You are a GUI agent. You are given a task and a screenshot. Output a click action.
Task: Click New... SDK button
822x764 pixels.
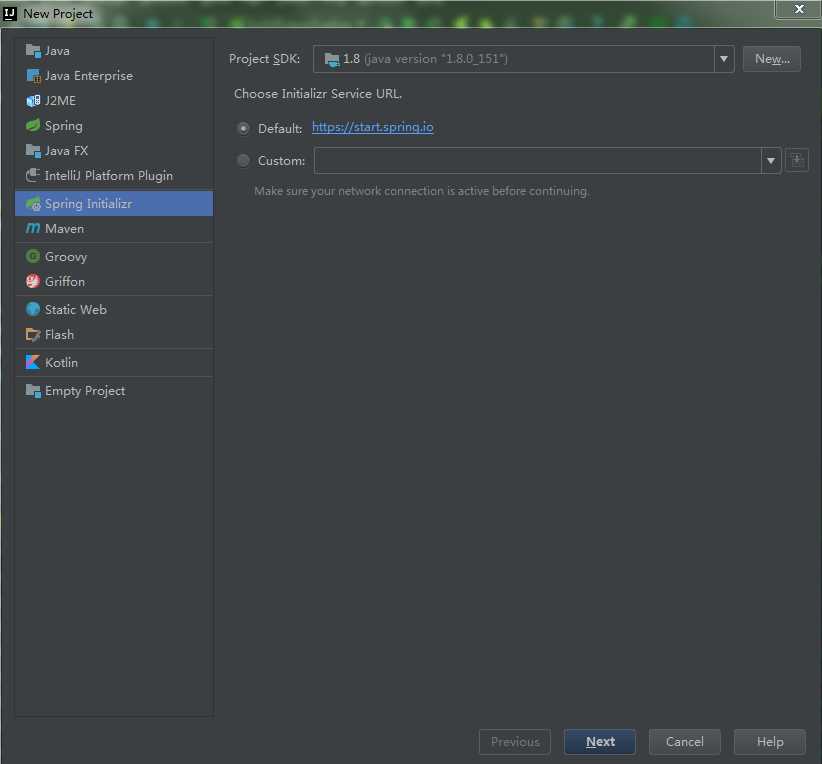pyautogui.click(x=772, y=59)
